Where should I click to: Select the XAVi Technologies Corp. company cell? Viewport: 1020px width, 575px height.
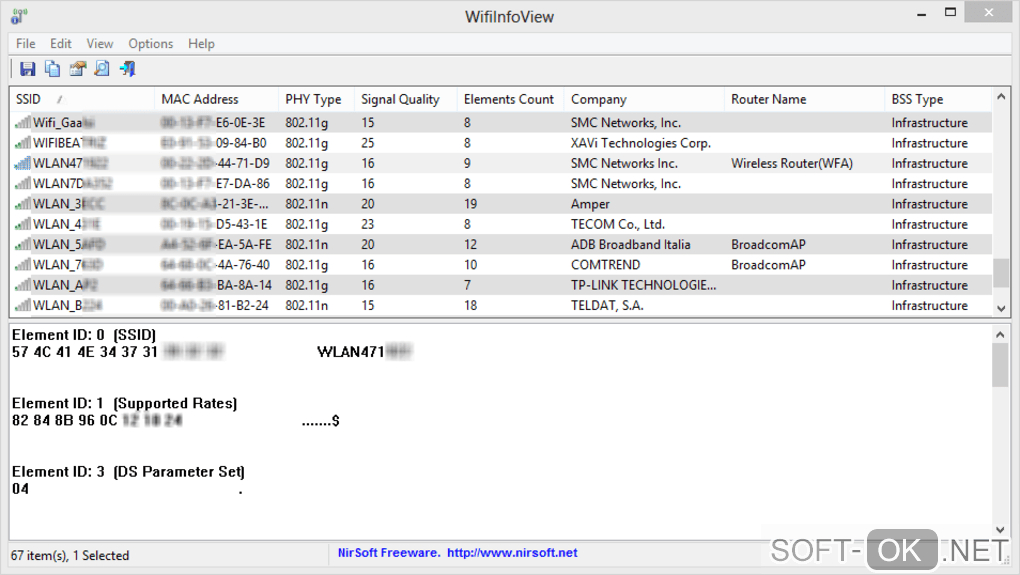point(641,142)
